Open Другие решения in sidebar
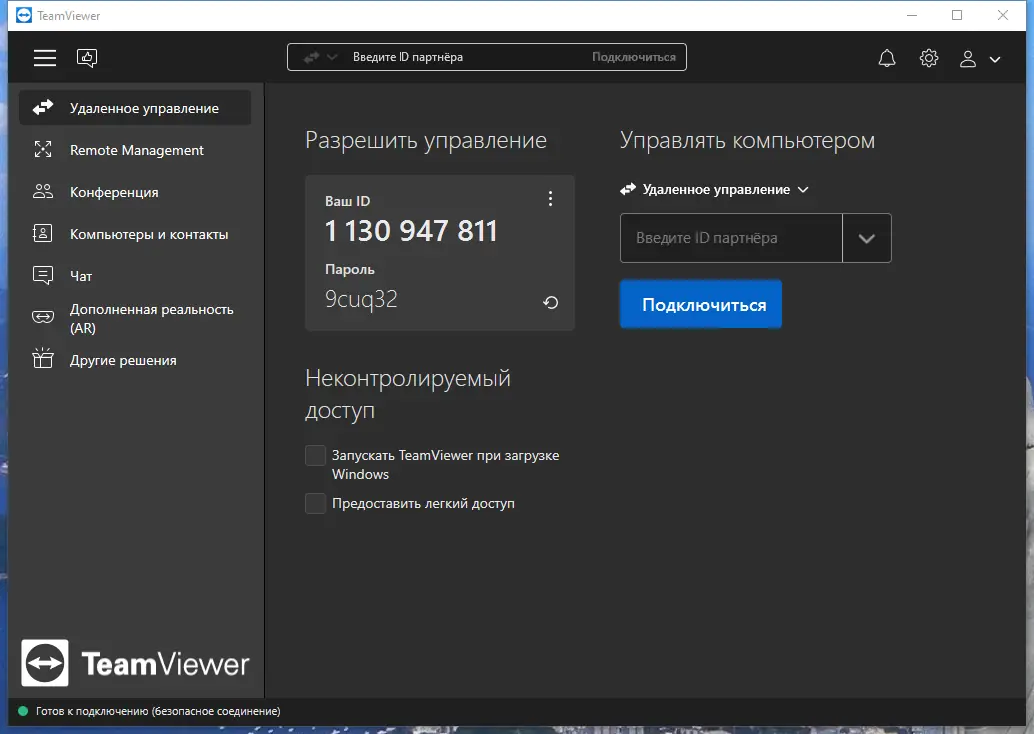The image size is (1034, 734). point(124,359)
